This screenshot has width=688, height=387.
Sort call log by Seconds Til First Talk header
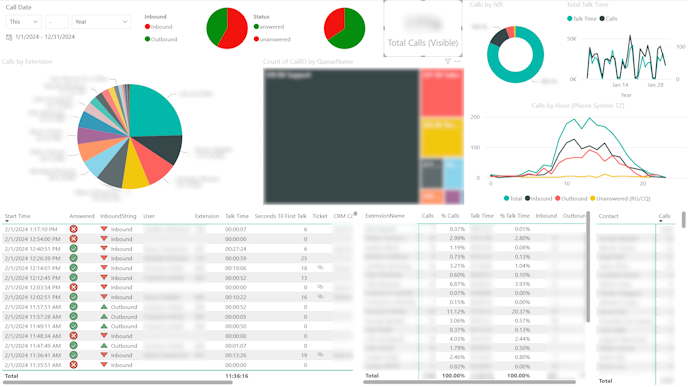[x=280, y=216]
